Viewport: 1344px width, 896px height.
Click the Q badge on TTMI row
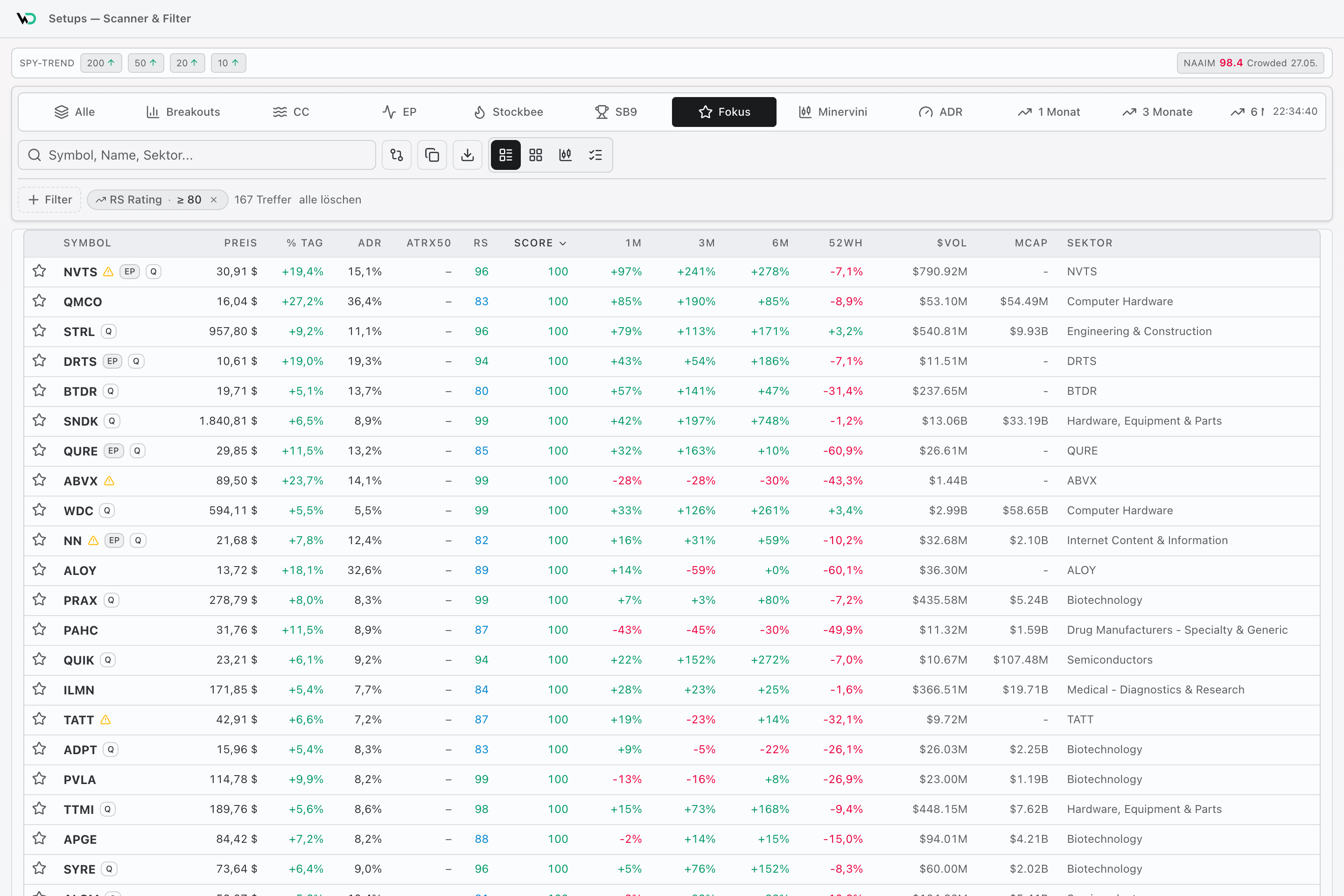[108, 809]
